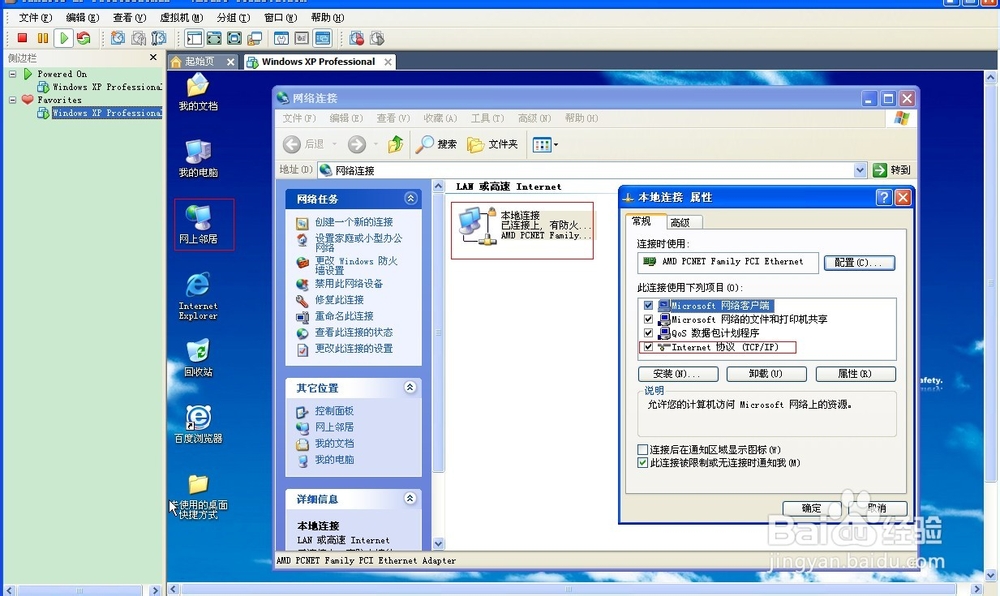This screenshot has width=1000, height=596.
Task: Toggle the sidebar view toolbar icon
Action: pyautogui.click(x=194, y=38)
